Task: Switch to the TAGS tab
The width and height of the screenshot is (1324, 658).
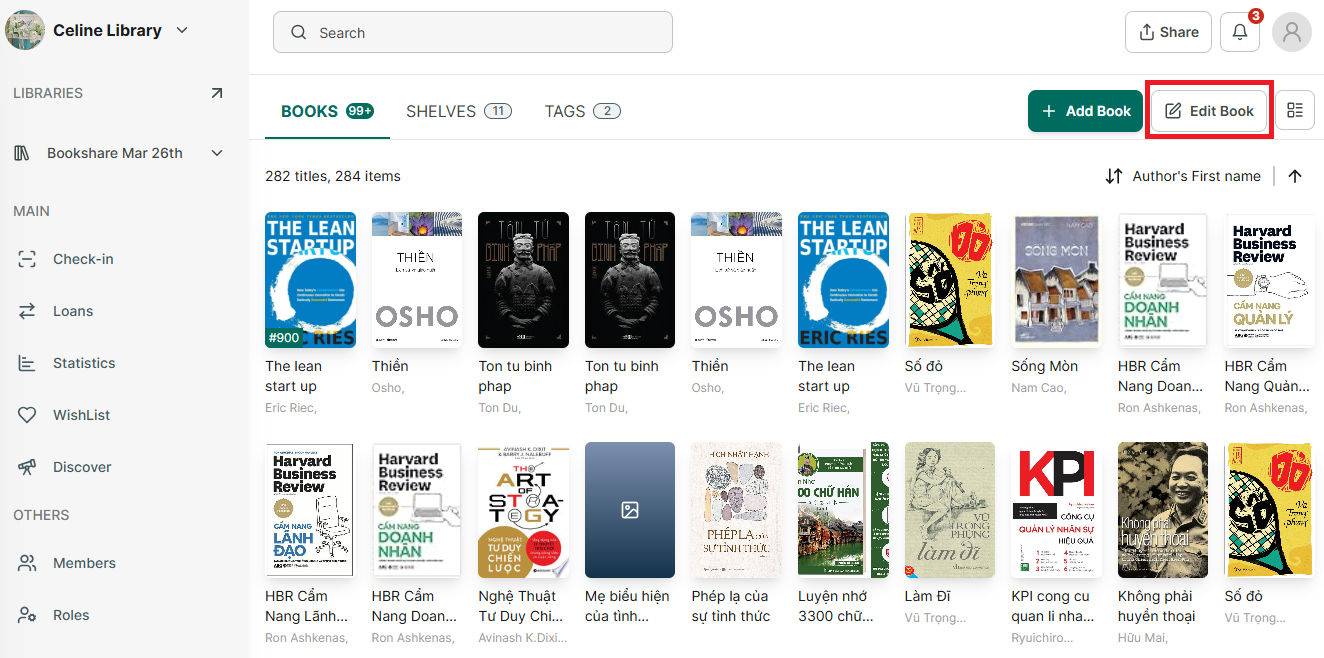Action: [x=583, y=111]
